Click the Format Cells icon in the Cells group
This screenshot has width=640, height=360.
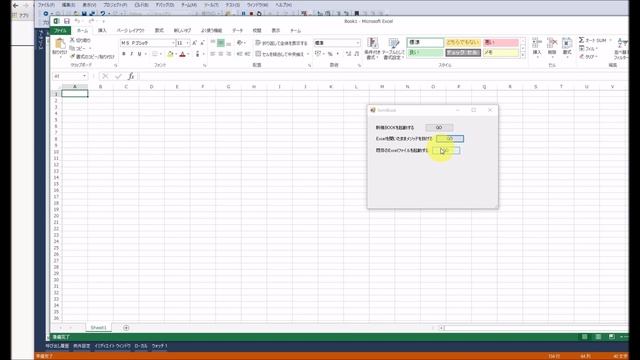[x=567, y=43]
